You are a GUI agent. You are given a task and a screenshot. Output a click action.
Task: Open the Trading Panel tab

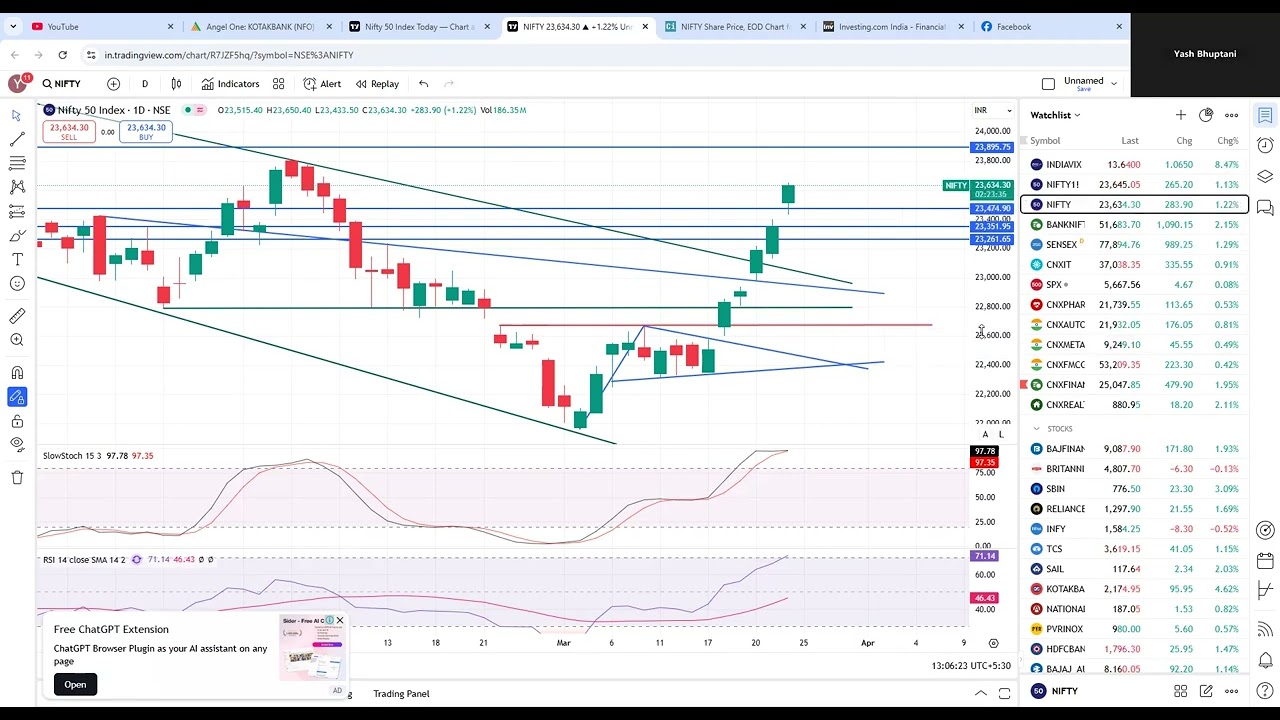[401, 694]
